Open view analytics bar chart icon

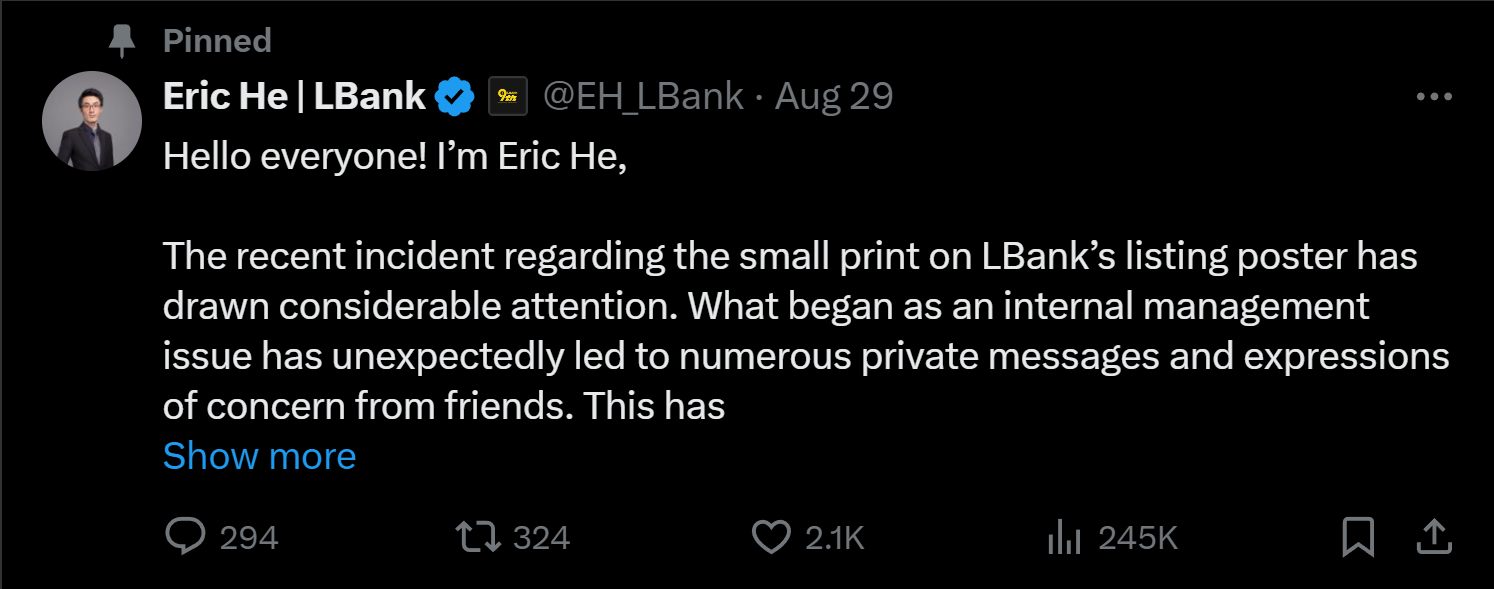click(x=1064, y=538)
